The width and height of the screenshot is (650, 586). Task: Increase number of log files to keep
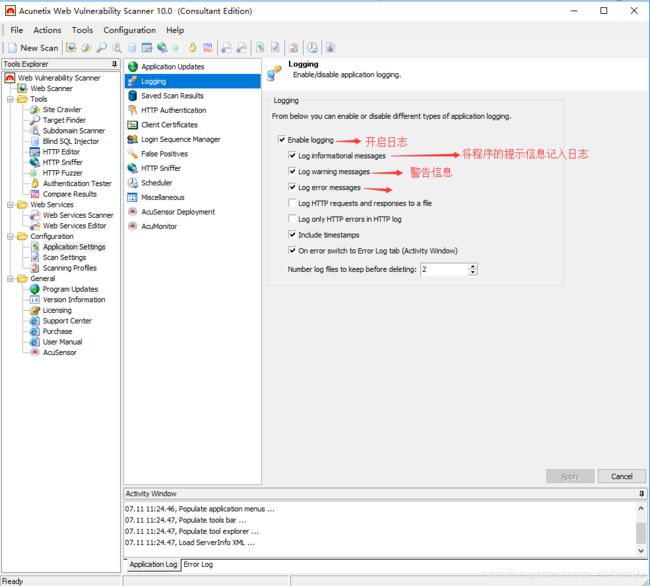[473, 266]
